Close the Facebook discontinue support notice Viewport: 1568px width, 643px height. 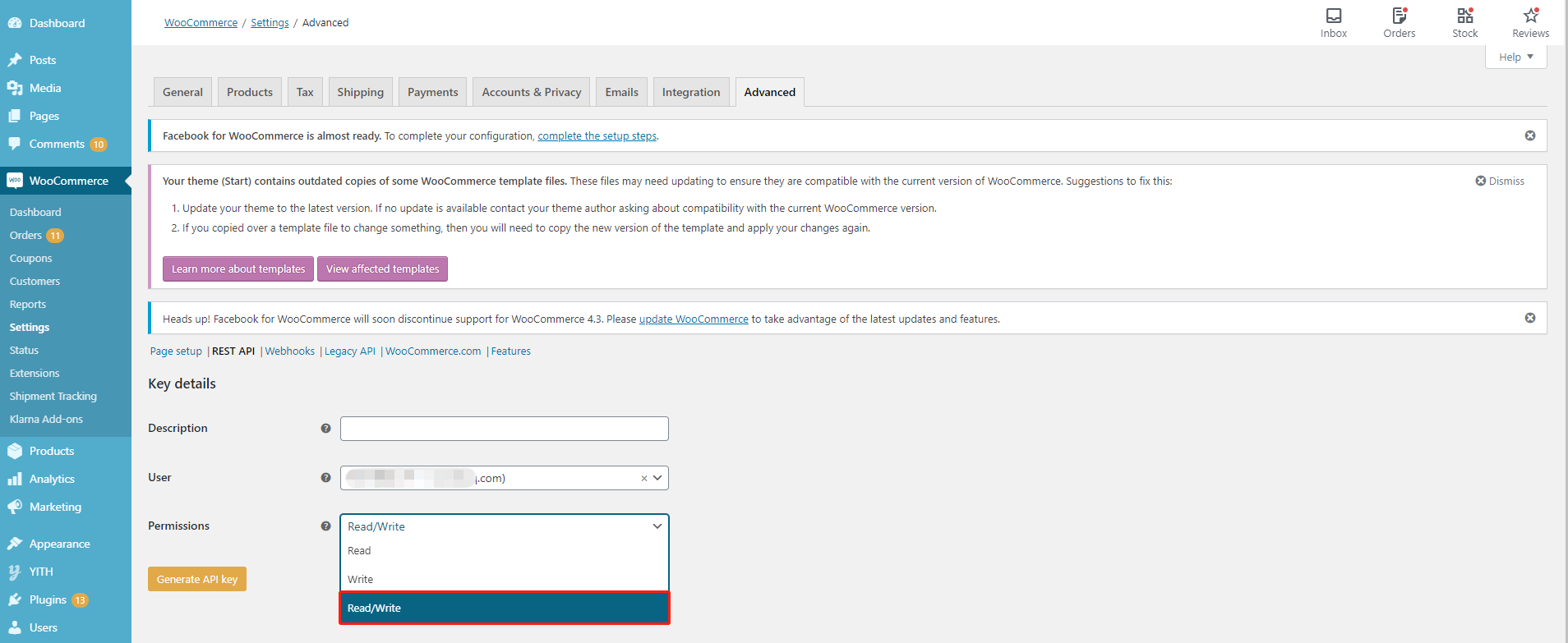coord(1529,318)
